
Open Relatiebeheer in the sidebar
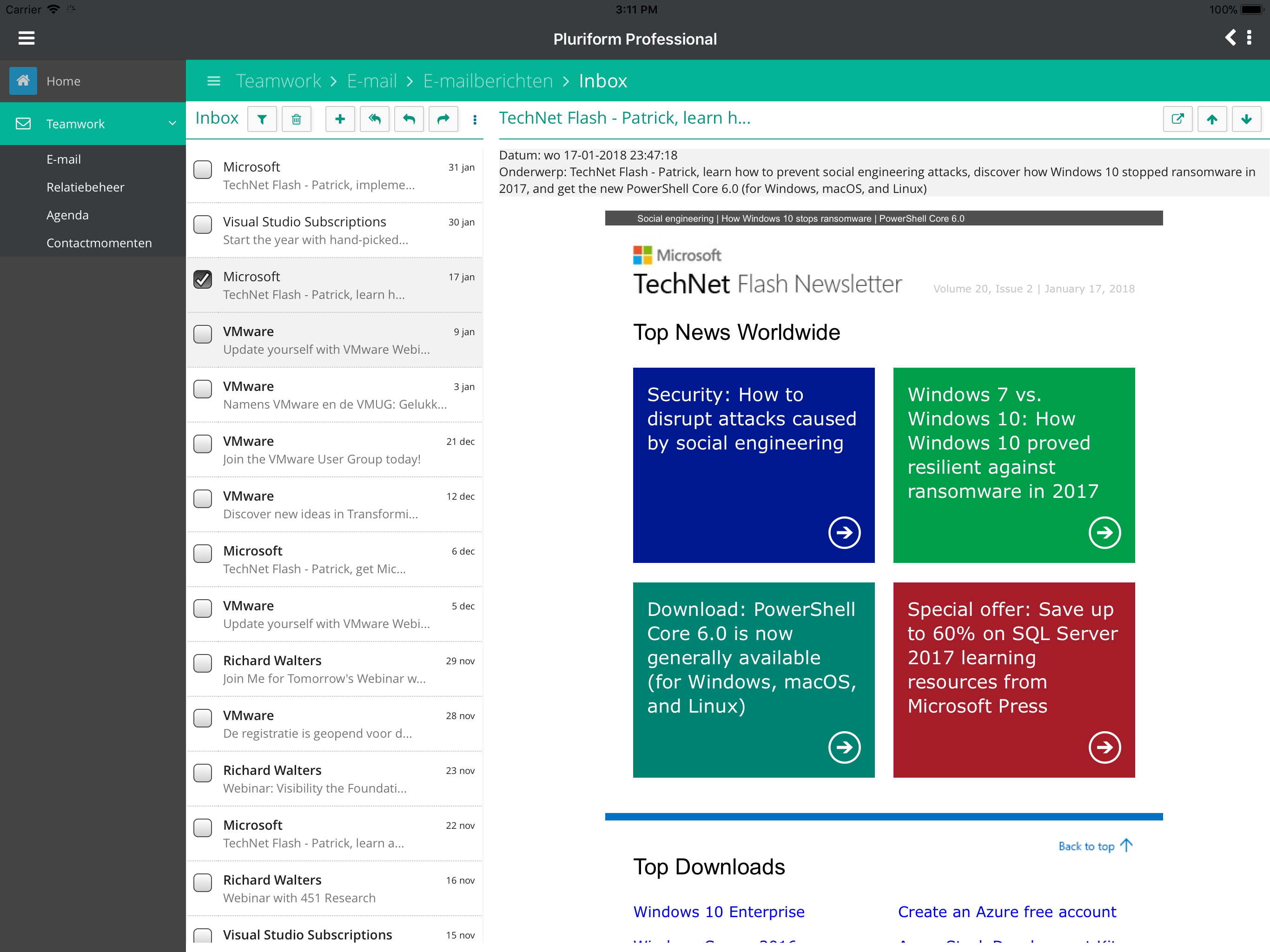85,187
